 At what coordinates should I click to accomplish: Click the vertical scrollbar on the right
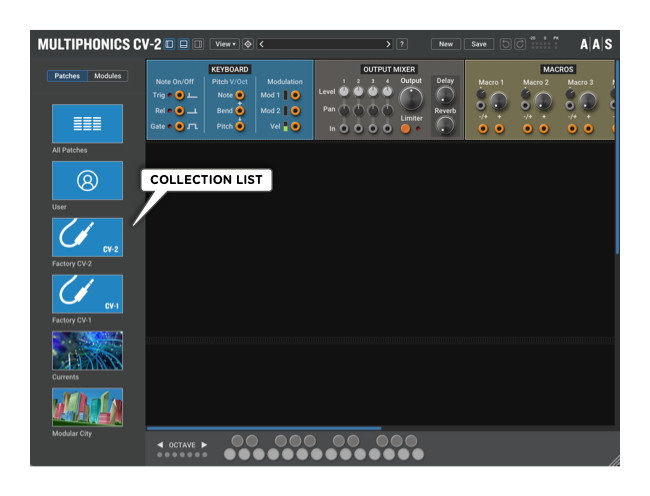617,157
